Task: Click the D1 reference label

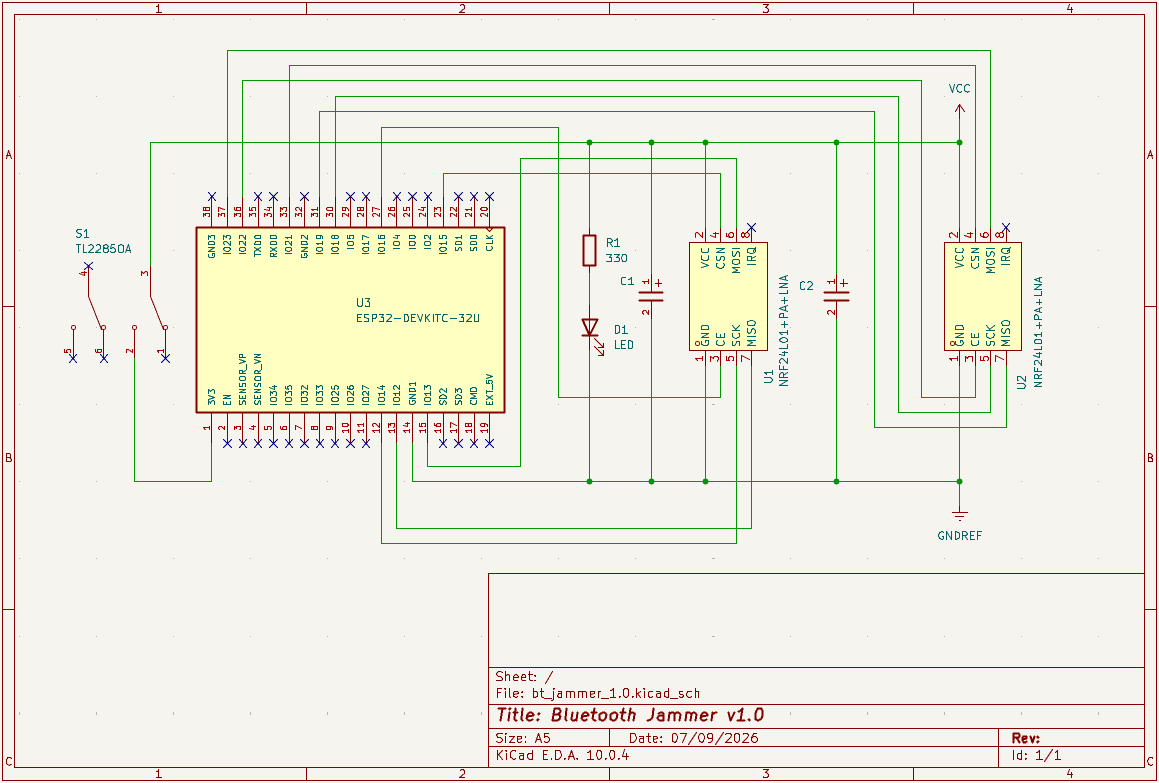Action: pos(621,330)
